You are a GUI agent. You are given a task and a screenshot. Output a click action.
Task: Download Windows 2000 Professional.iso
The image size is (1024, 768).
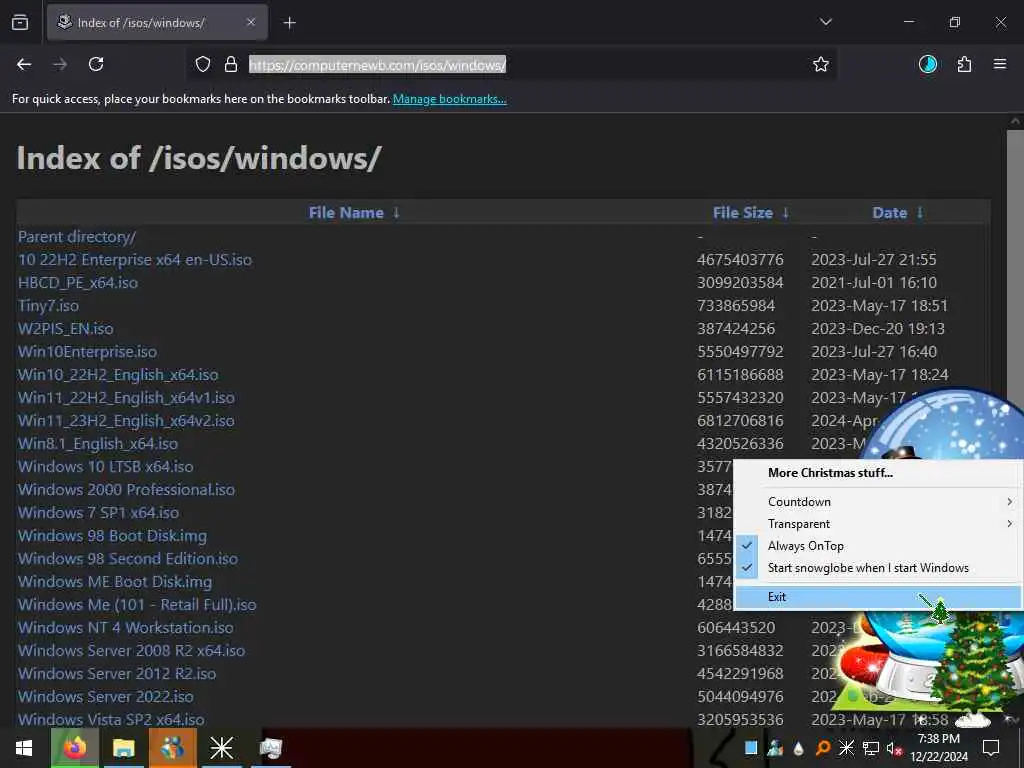click(126, 489)
